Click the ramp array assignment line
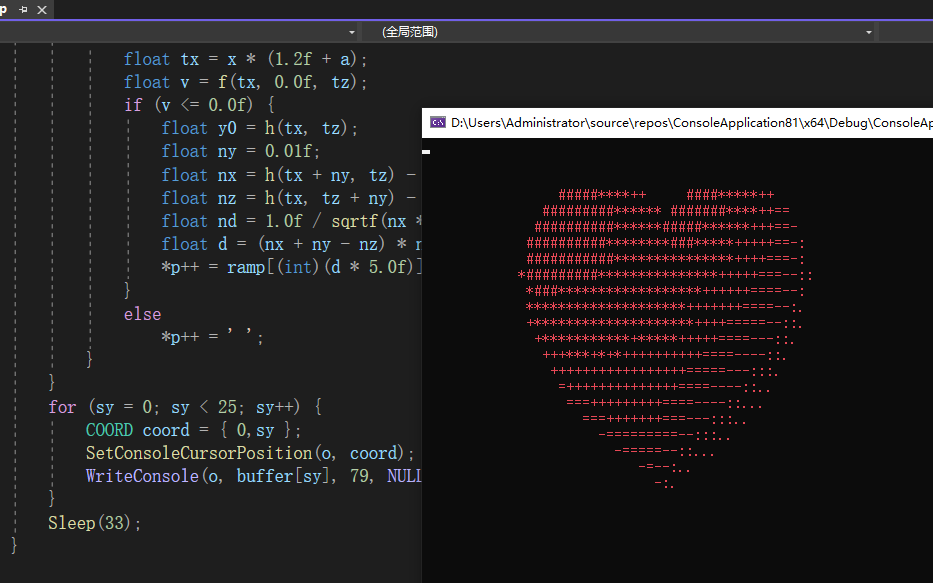Viewport: 933px width, 583px height. tap(292, 267)
